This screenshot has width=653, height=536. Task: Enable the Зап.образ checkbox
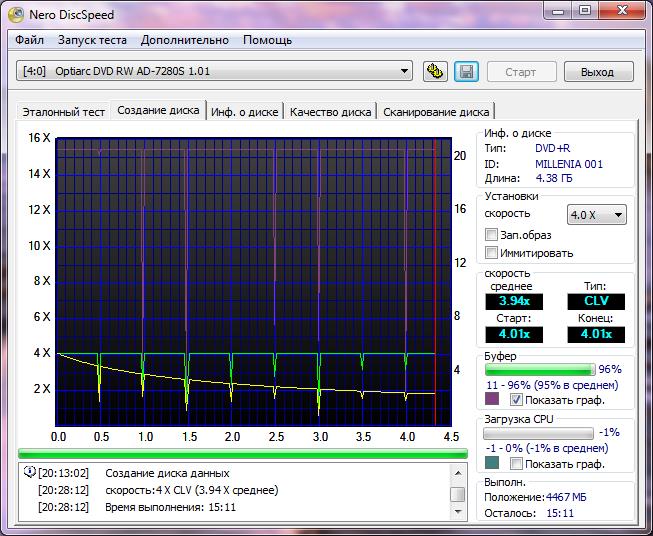[x=491, y=234]
